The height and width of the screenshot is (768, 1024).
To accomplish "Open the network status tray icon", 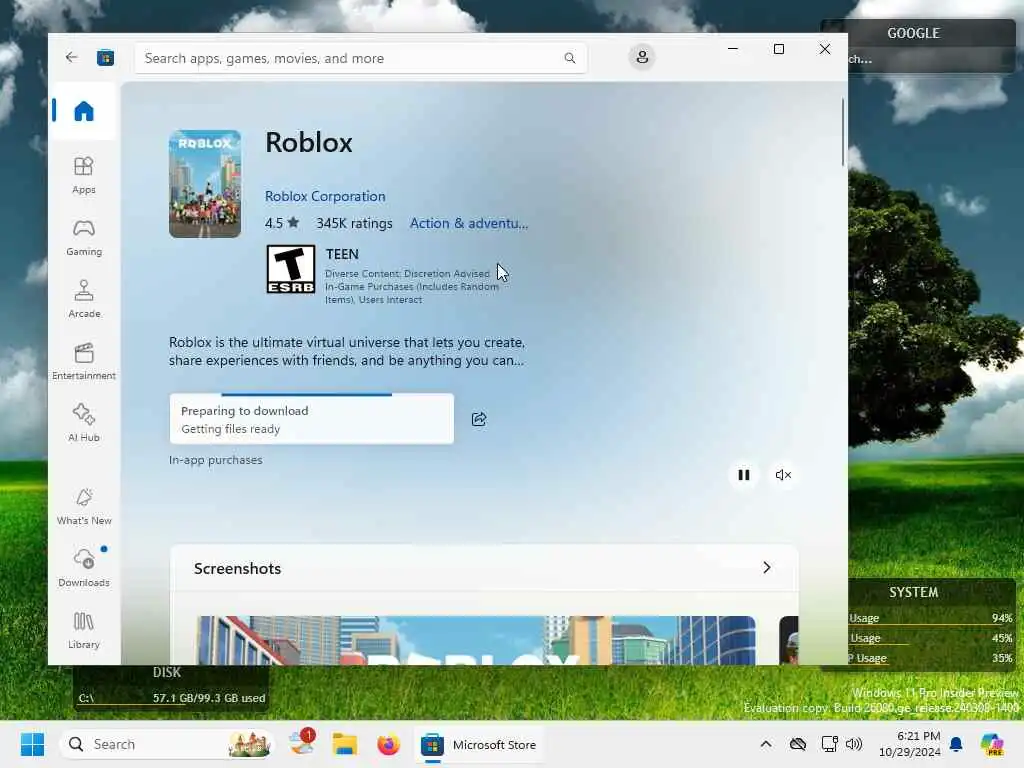I will [x=829, y=744].
